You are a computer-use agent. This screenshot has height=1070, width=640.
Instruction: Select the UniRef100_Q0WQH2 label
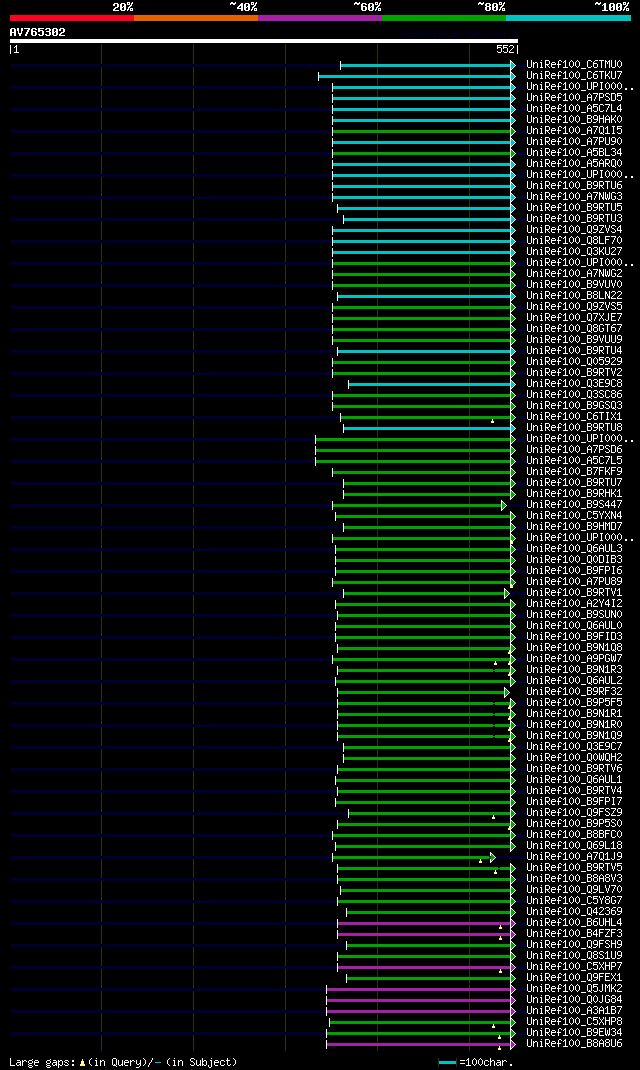574,757
